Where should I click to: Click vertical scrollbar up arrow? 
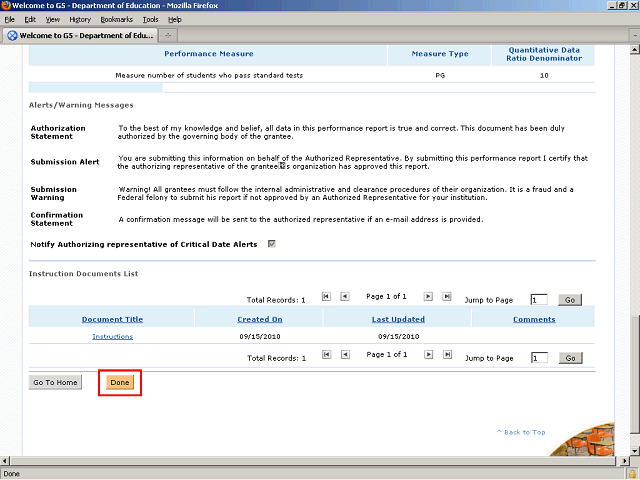(635, 50)
